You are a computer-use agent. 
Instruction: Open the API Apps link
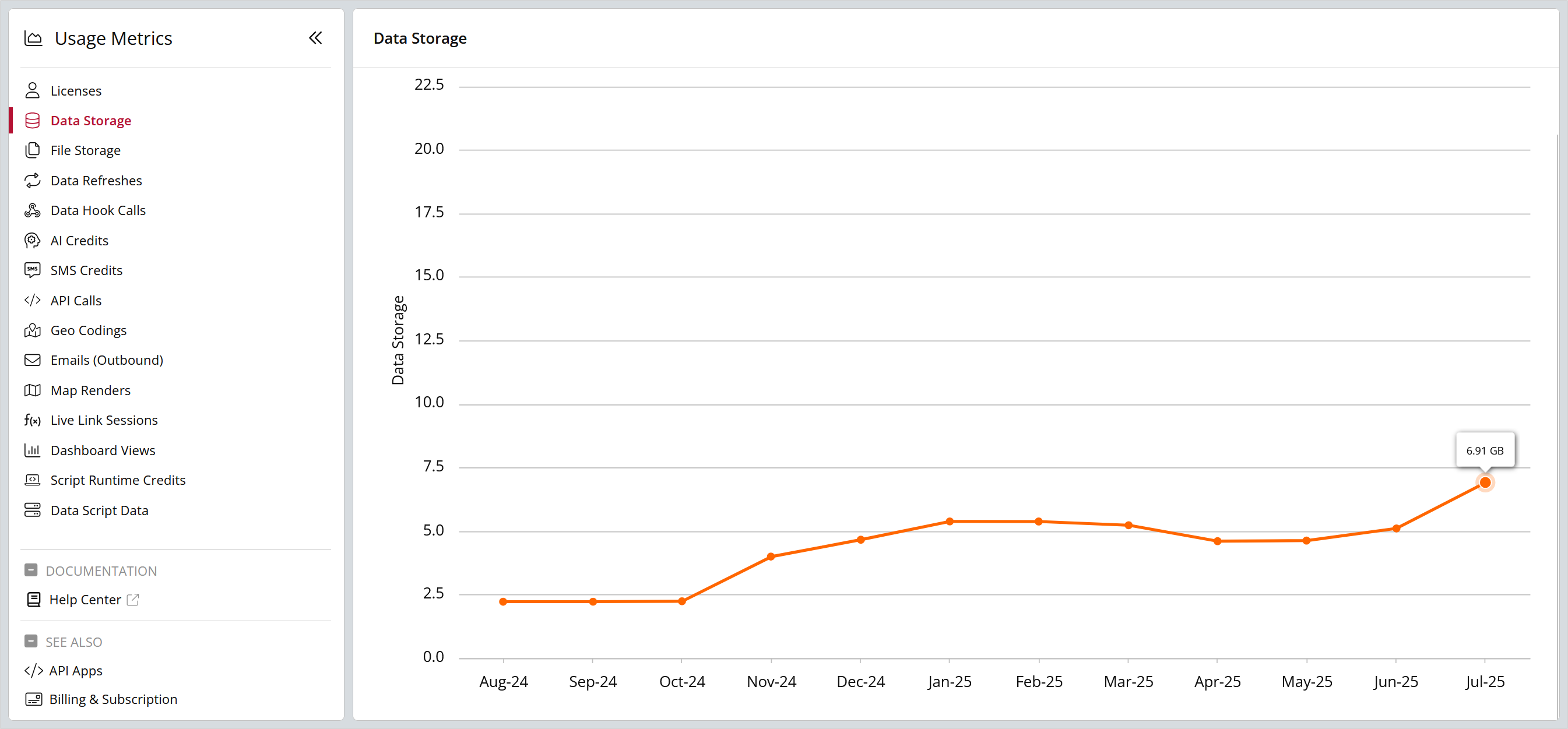click(x=75, y=671)
